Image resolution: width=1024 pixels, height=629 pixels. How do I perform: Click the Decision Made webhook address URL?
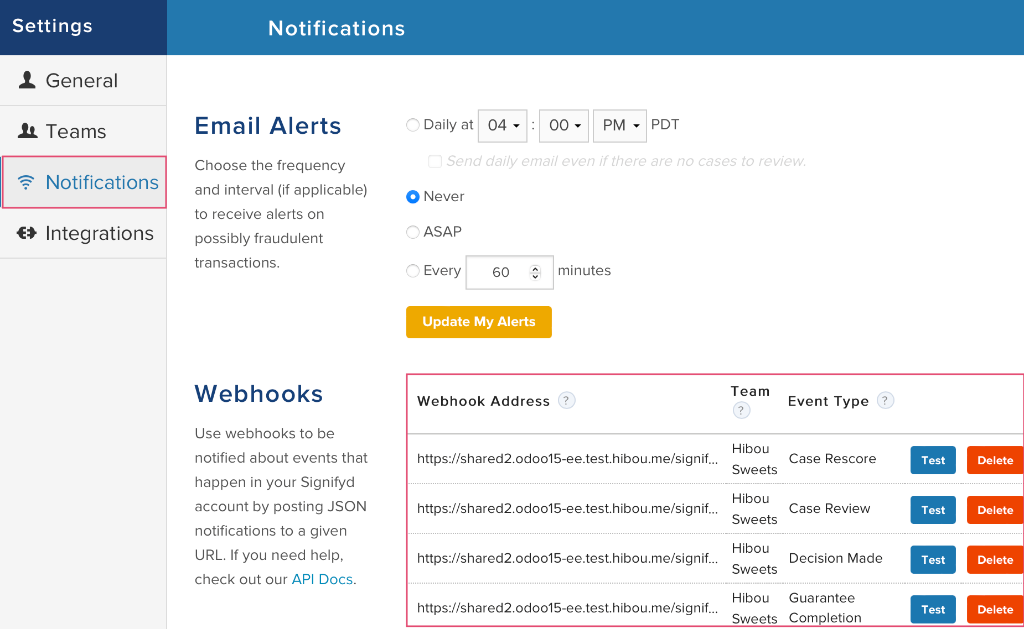tap(568, 558)
